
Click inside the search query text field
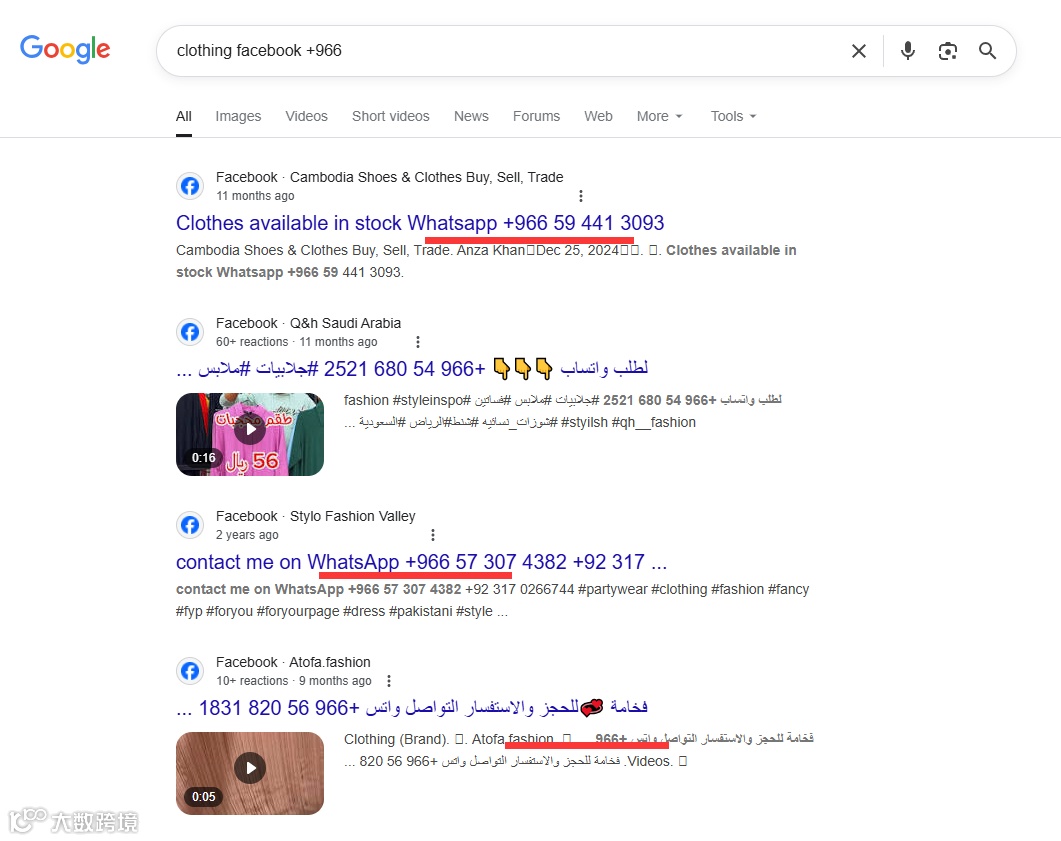tap(501, 51)
